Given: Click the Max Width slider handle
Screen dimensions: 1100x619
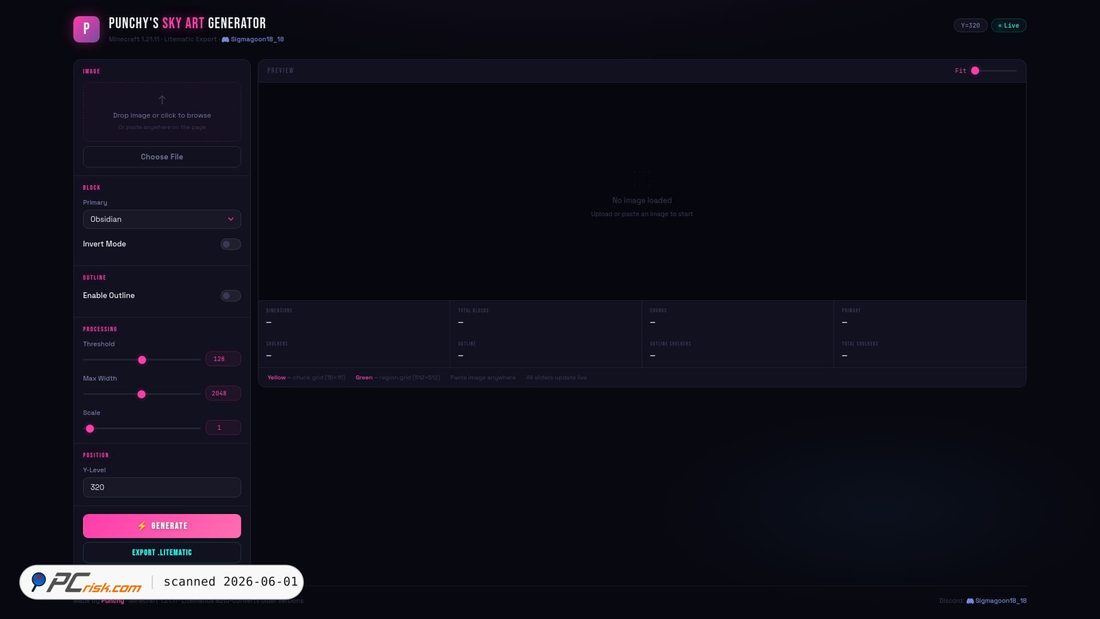Looking at the screenshot, I should click(x=141, y=394).
